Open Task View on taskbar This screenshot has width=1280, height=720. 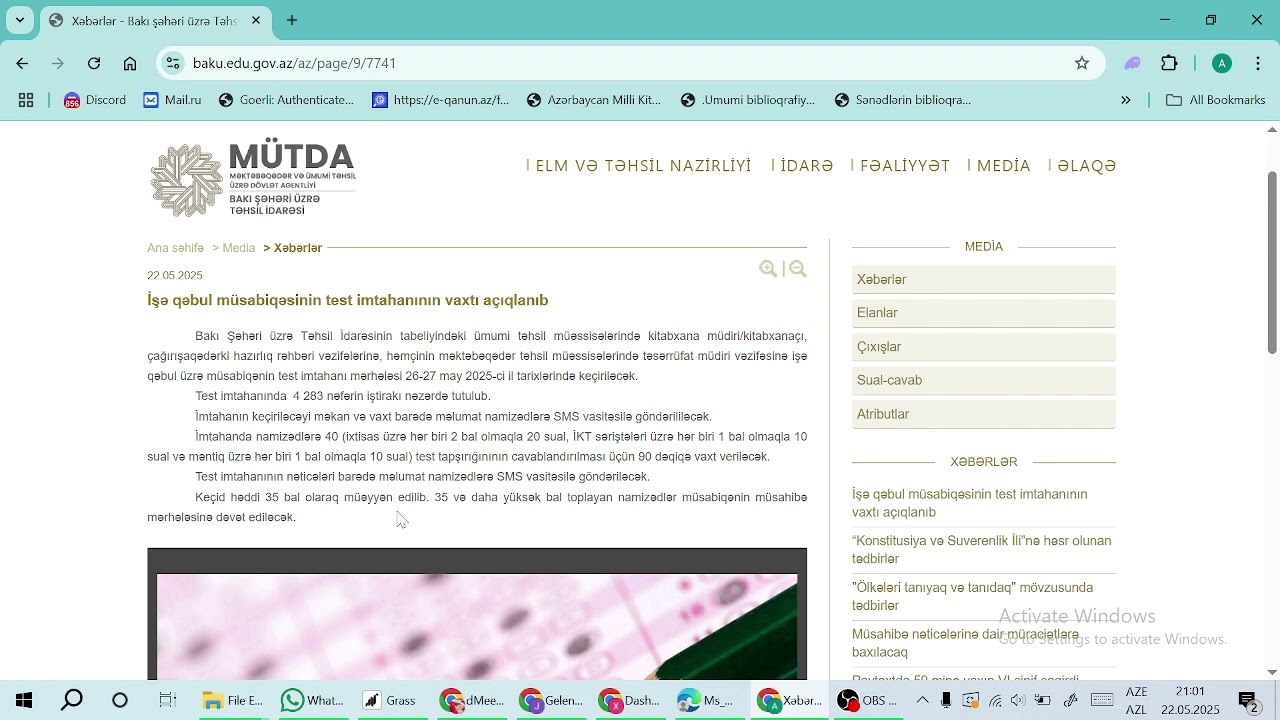167,700
